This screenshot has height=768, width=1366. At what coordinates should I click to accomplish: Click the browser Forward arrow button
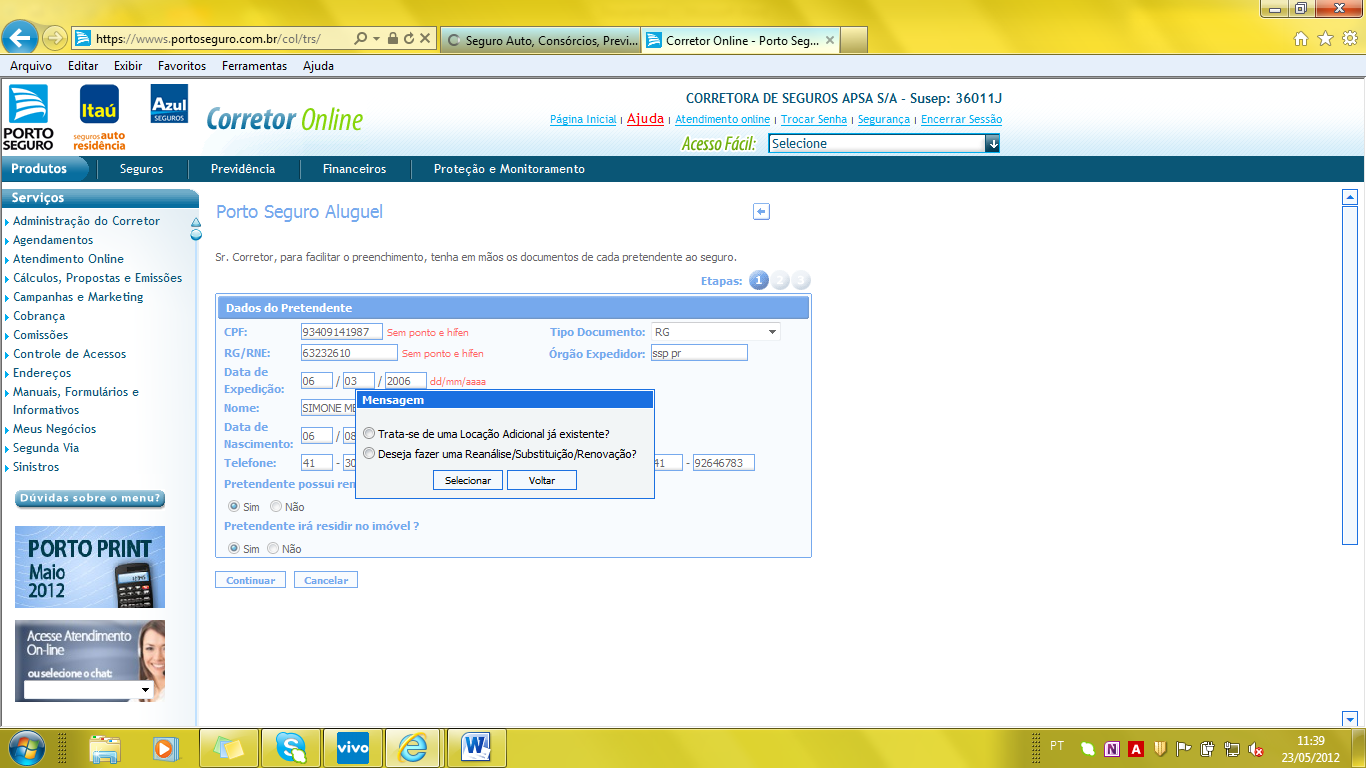[55, 39]
